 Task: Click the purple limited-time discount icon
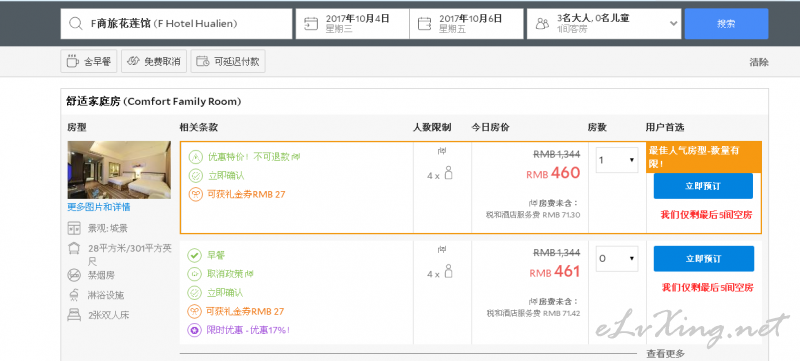point(194,330)
